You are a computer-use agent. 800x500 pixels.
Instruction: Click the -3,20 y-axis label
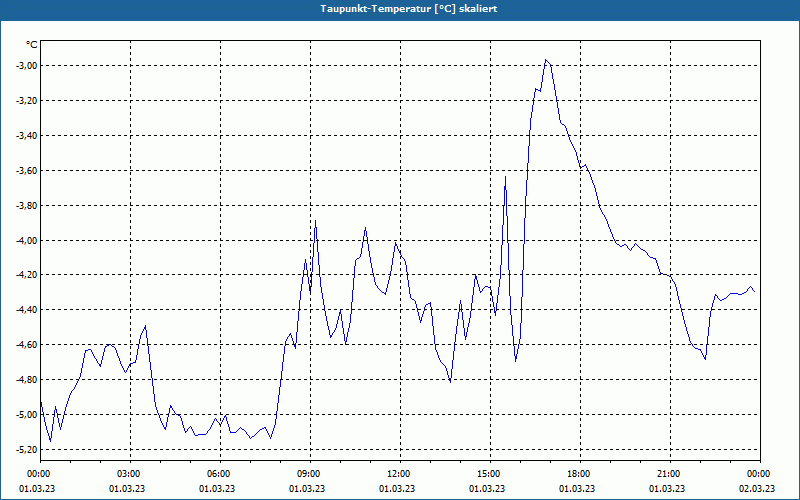(28, 101)
